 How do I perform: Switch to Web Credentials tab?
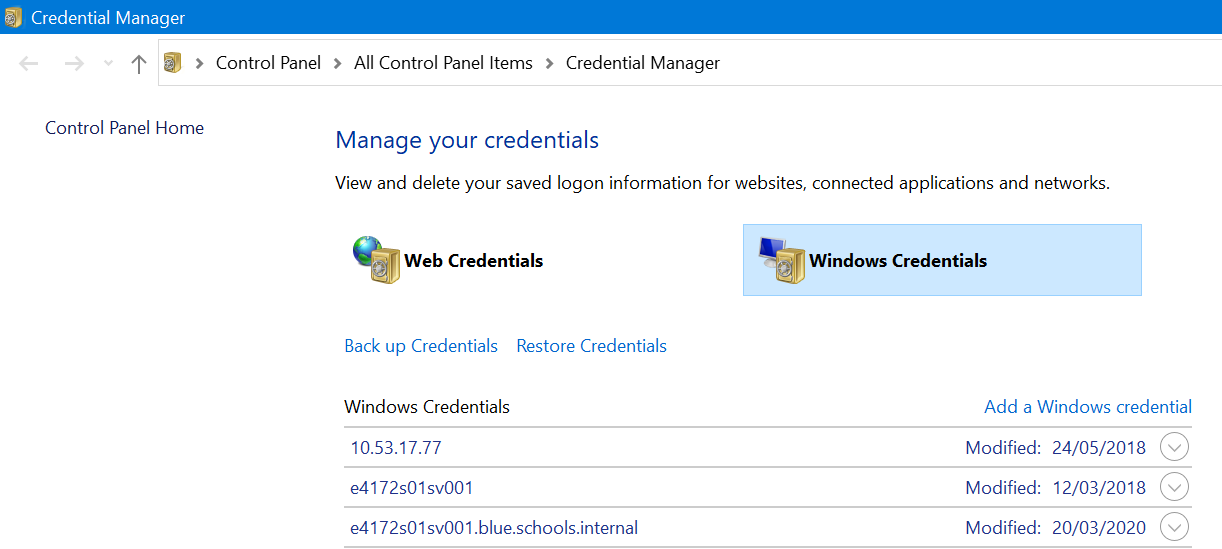473,261
